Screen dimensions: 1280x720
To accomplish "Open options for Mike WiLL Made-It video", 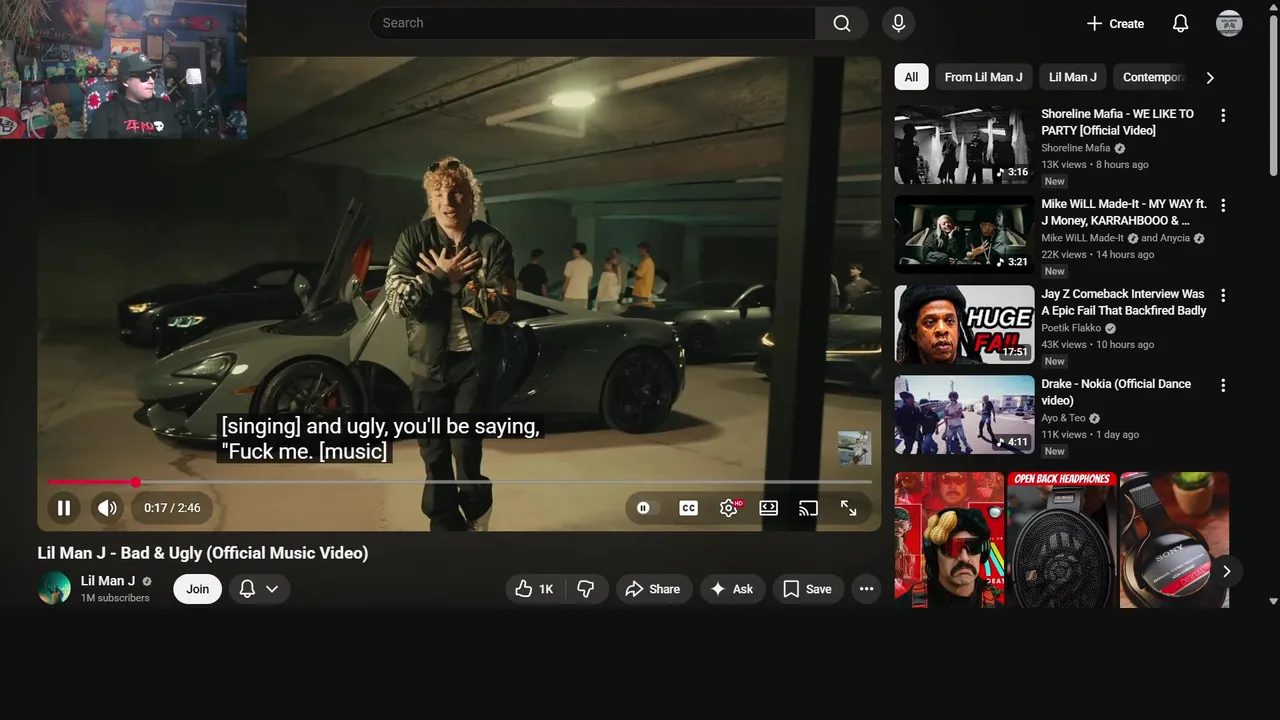I will click(1222, 205).
